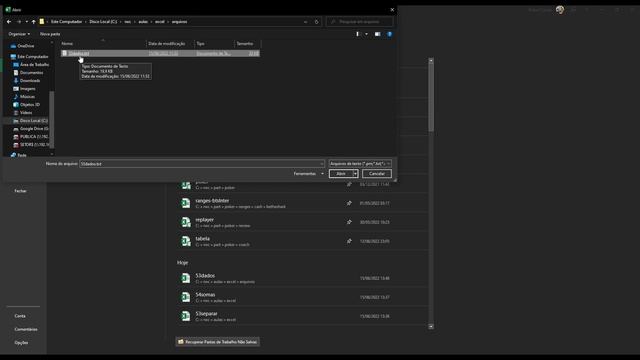Click Recuperar Pastas de Trabalho Não Salvas
The width and height of the screenshot is (640, 360).
[x=218, y=342]
